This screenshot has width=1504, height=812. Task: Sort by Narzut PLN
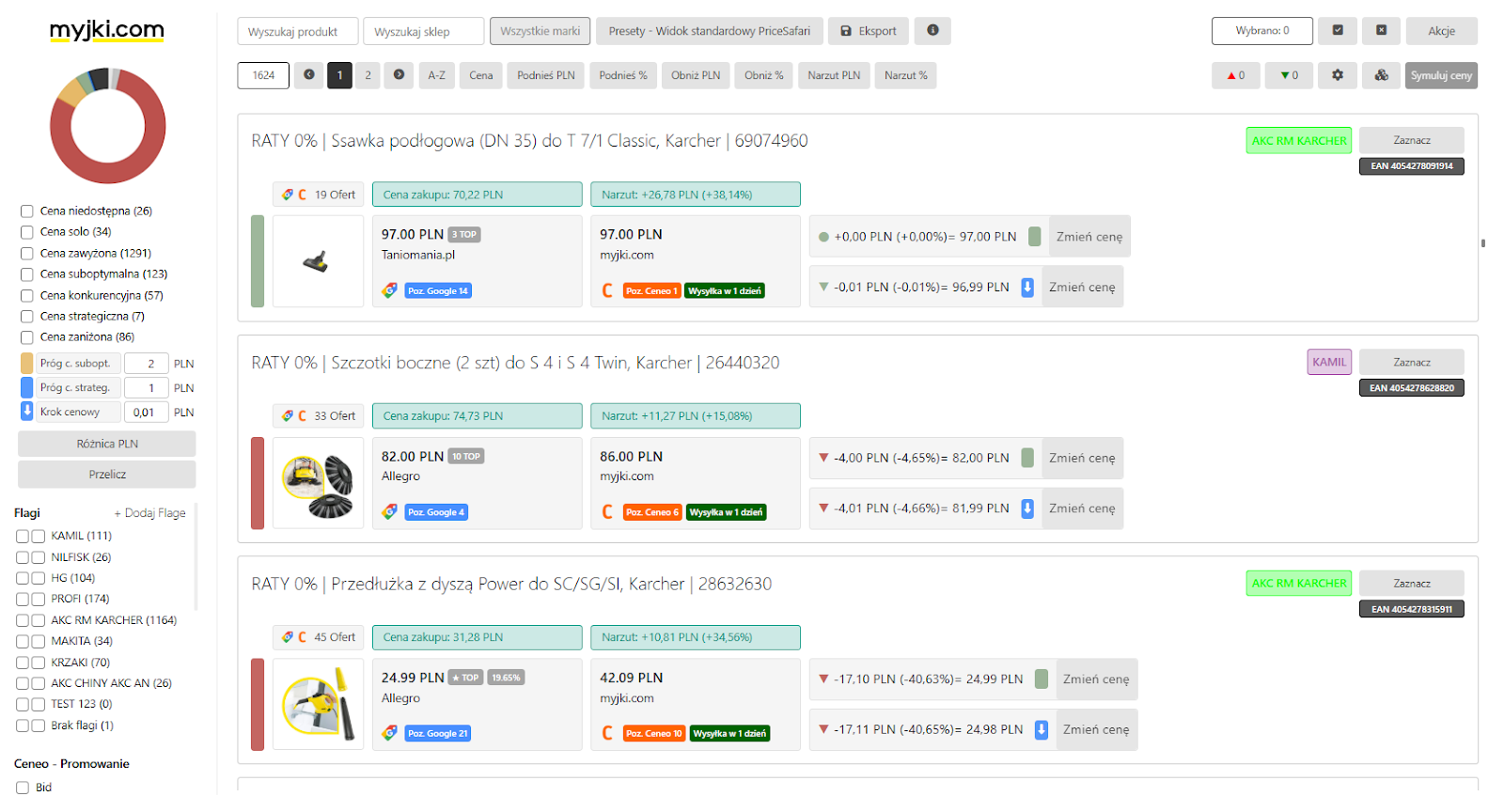(834, 75)
